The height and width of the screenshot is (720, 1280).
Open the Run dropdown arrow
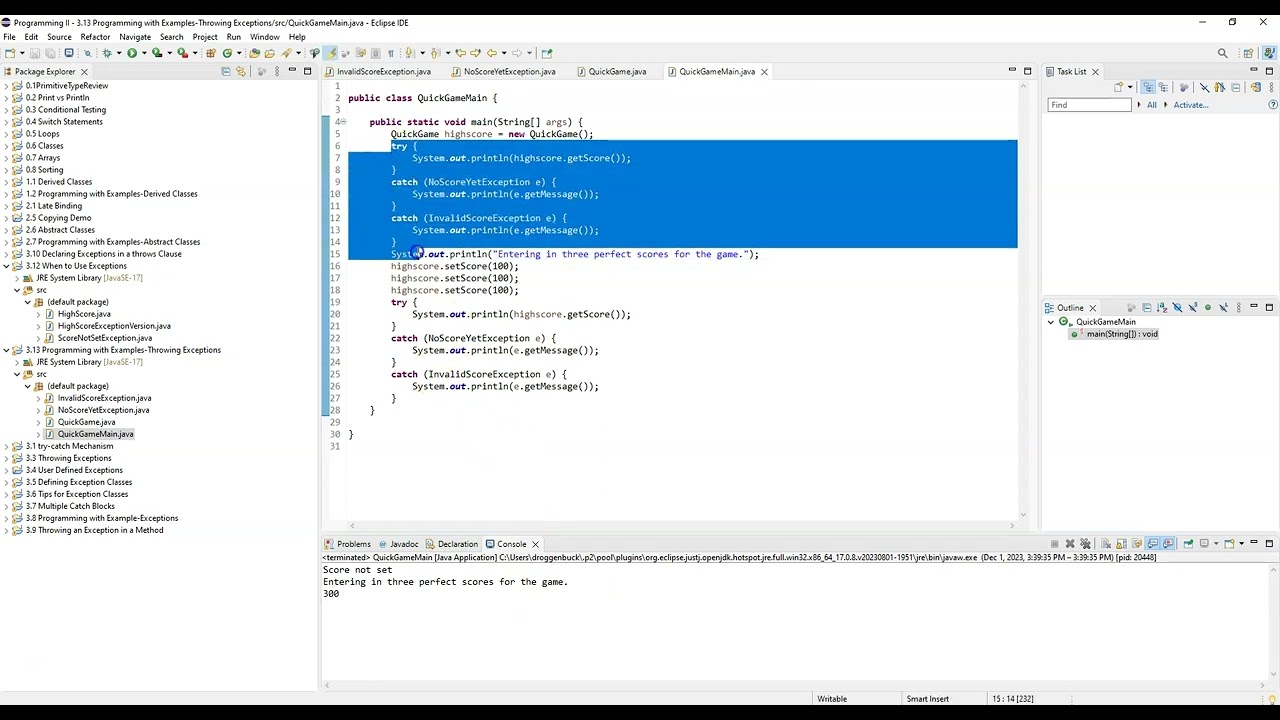pyautogui.click(x=144, y=53)
